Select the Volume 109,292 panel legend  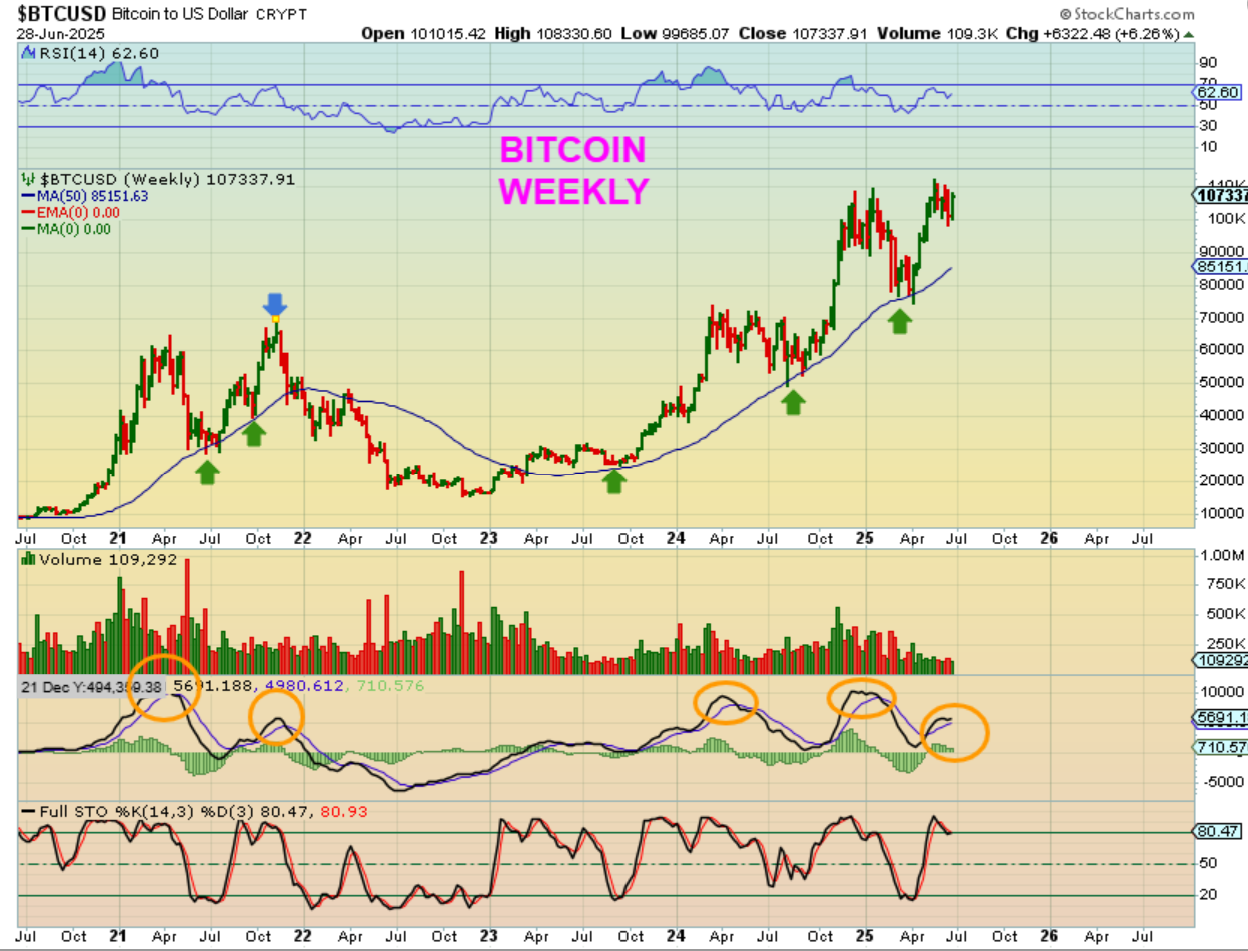pyautogui.click(x=108, y=560)
